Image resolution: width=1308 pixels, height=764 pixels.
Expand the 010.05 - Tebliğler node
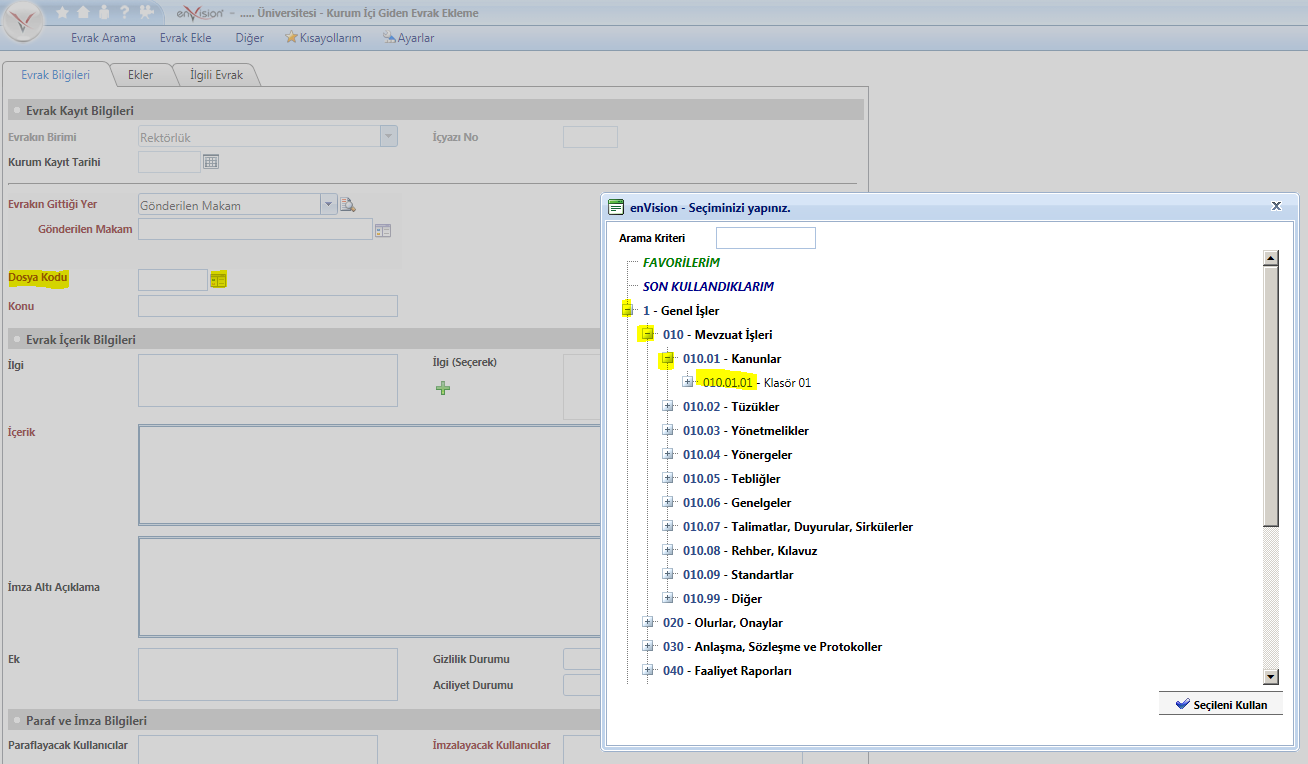667,478
